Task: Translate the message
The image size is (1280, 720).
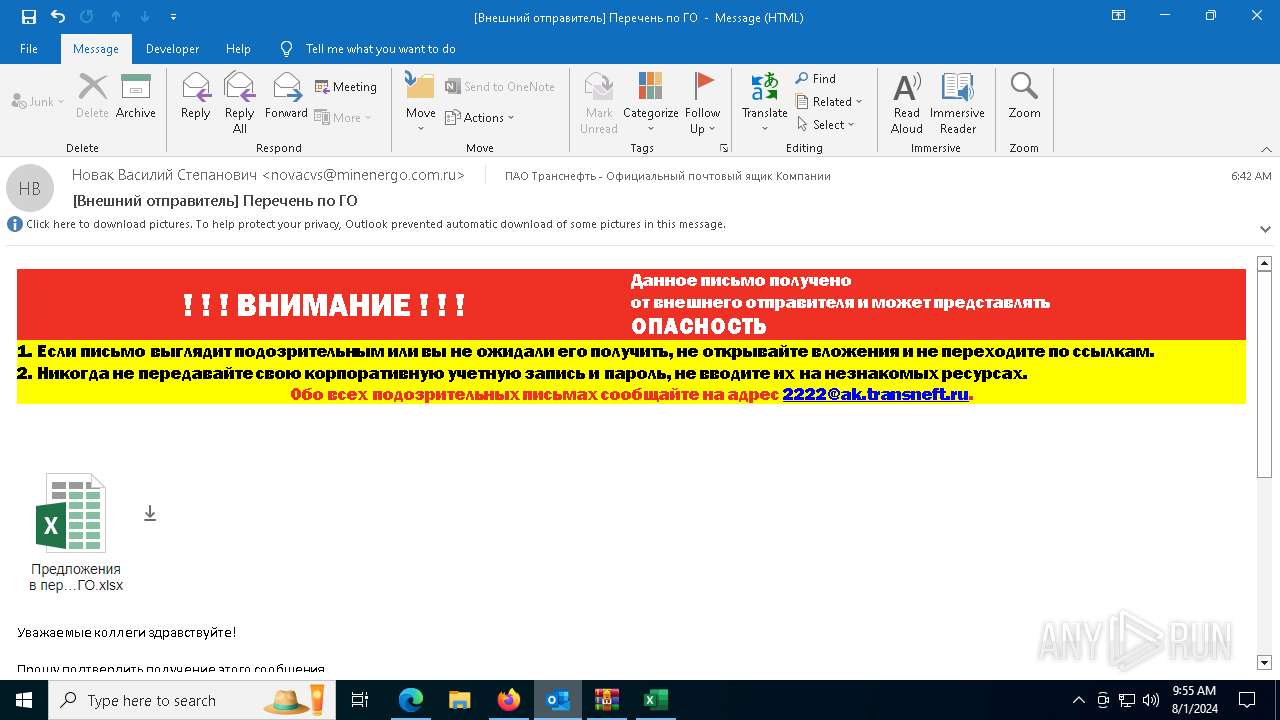Action: point(765,103)
